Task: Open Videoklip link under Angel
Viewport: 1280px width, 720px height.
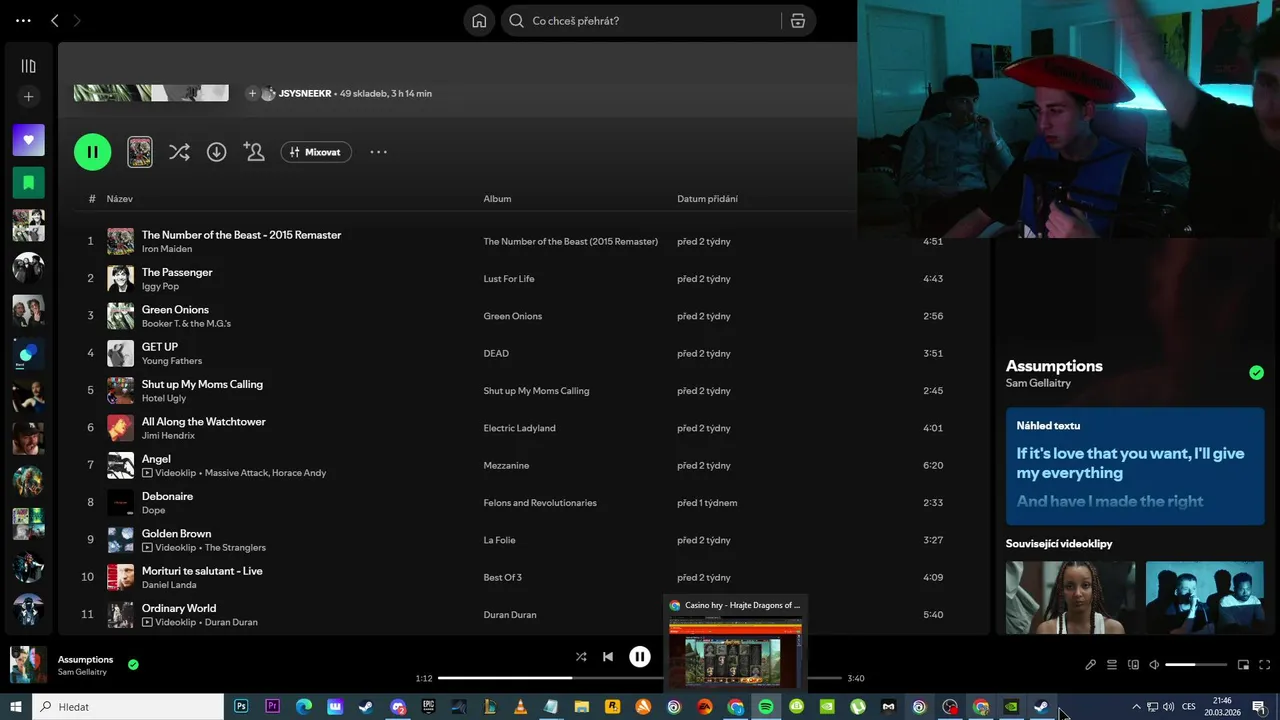Action: [x=169, y=473]
